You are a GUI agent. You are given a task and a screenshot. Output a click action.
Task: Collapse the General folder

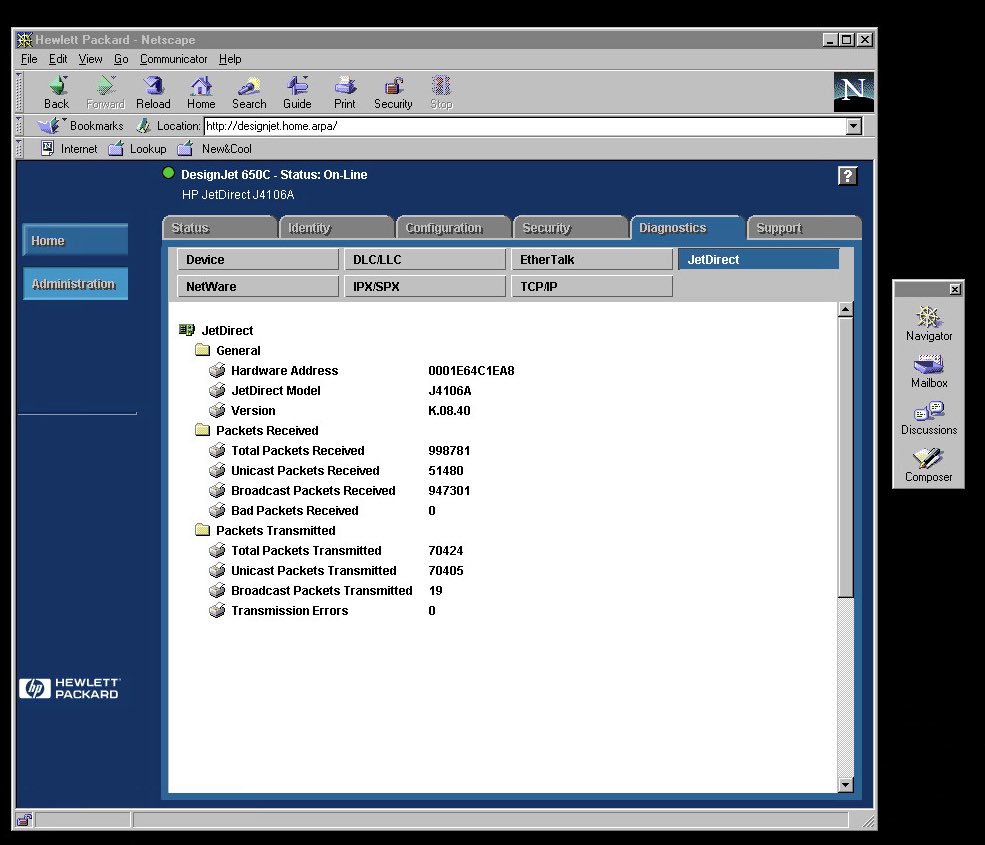[202, 350]
